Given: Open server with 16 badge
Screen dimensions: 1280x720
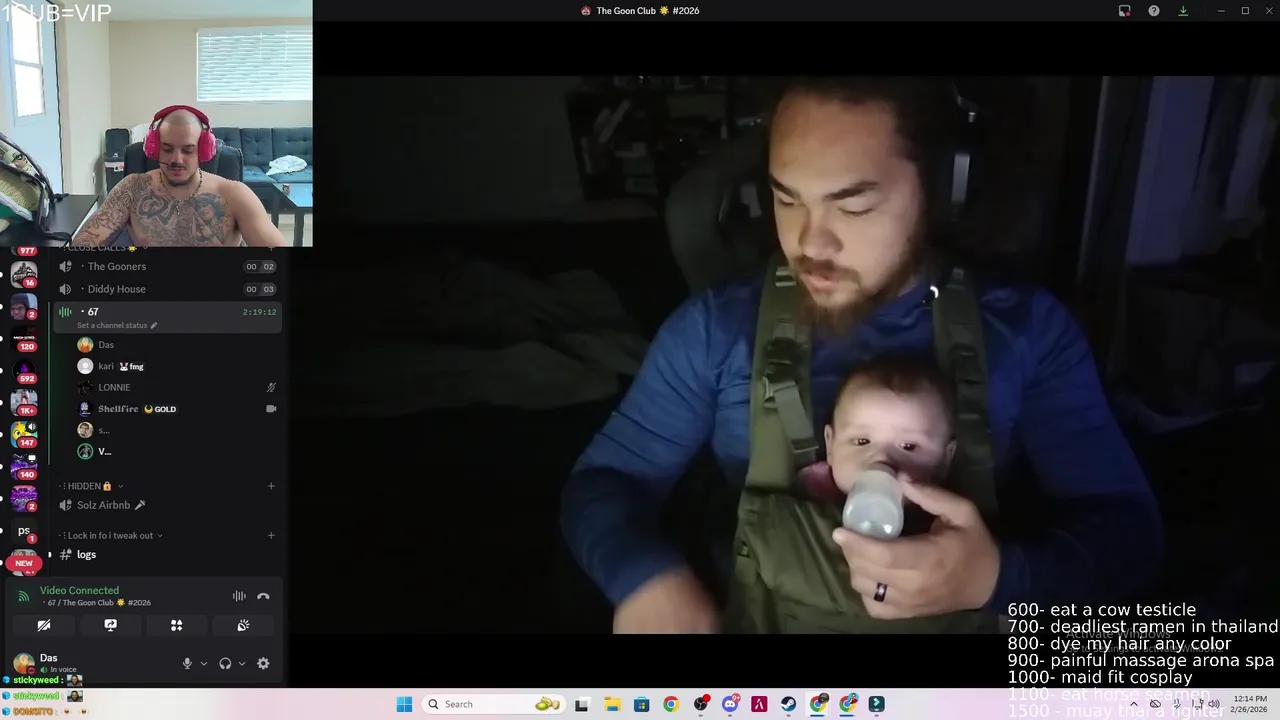Looking at the screenshot, I should point(24,274).
